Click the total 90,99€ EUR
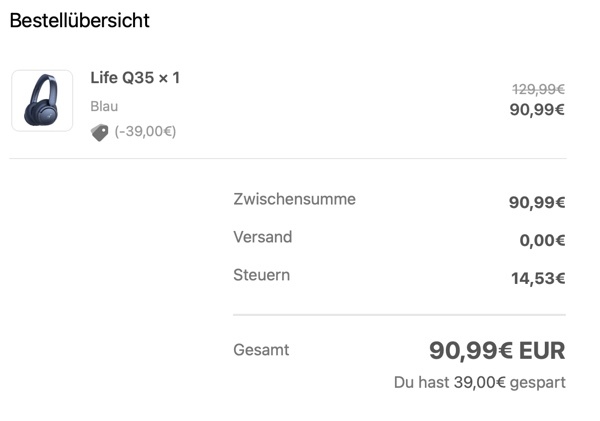600x421 pixels. 497,351
